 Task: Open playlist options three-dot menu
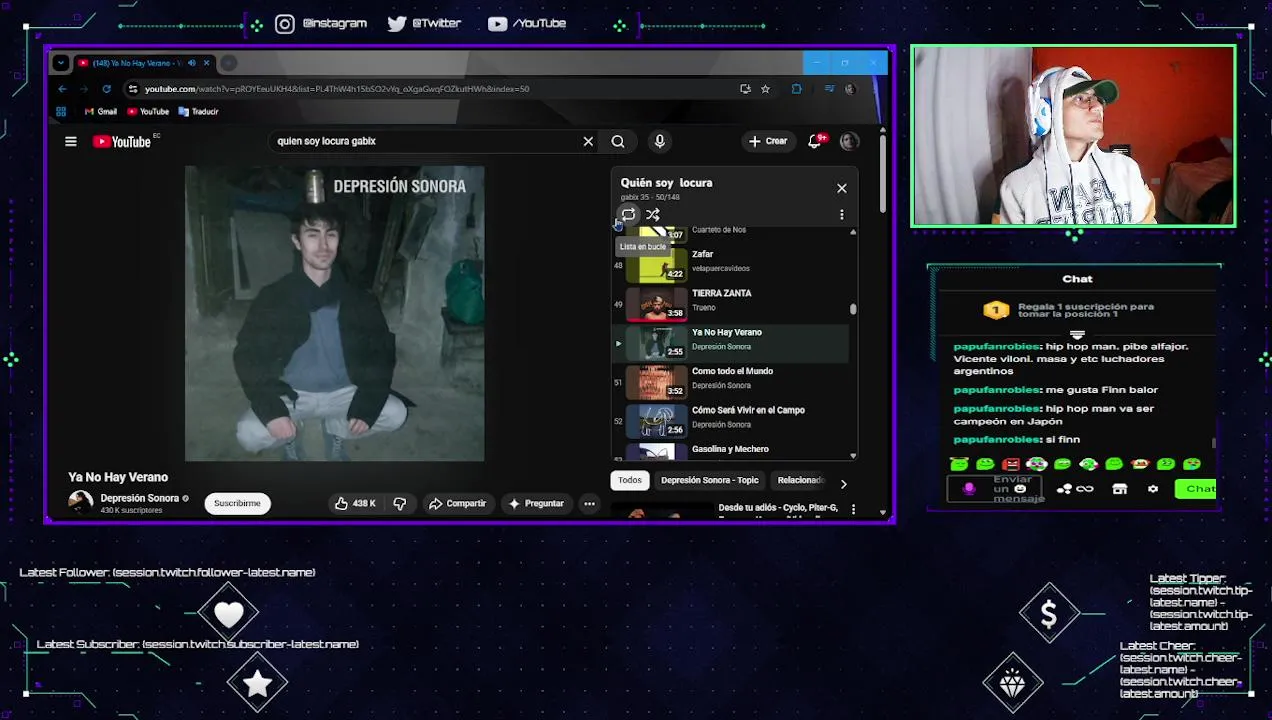click(841, 215)
